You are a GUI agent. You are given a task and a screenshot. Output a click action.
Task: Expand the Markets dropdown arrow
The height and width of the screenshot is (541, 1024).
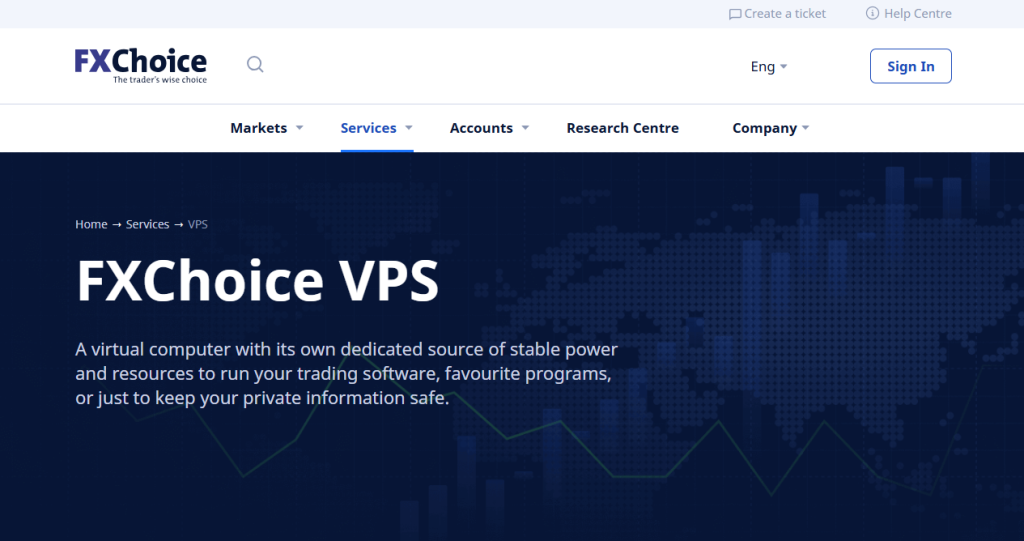[300, 127]
